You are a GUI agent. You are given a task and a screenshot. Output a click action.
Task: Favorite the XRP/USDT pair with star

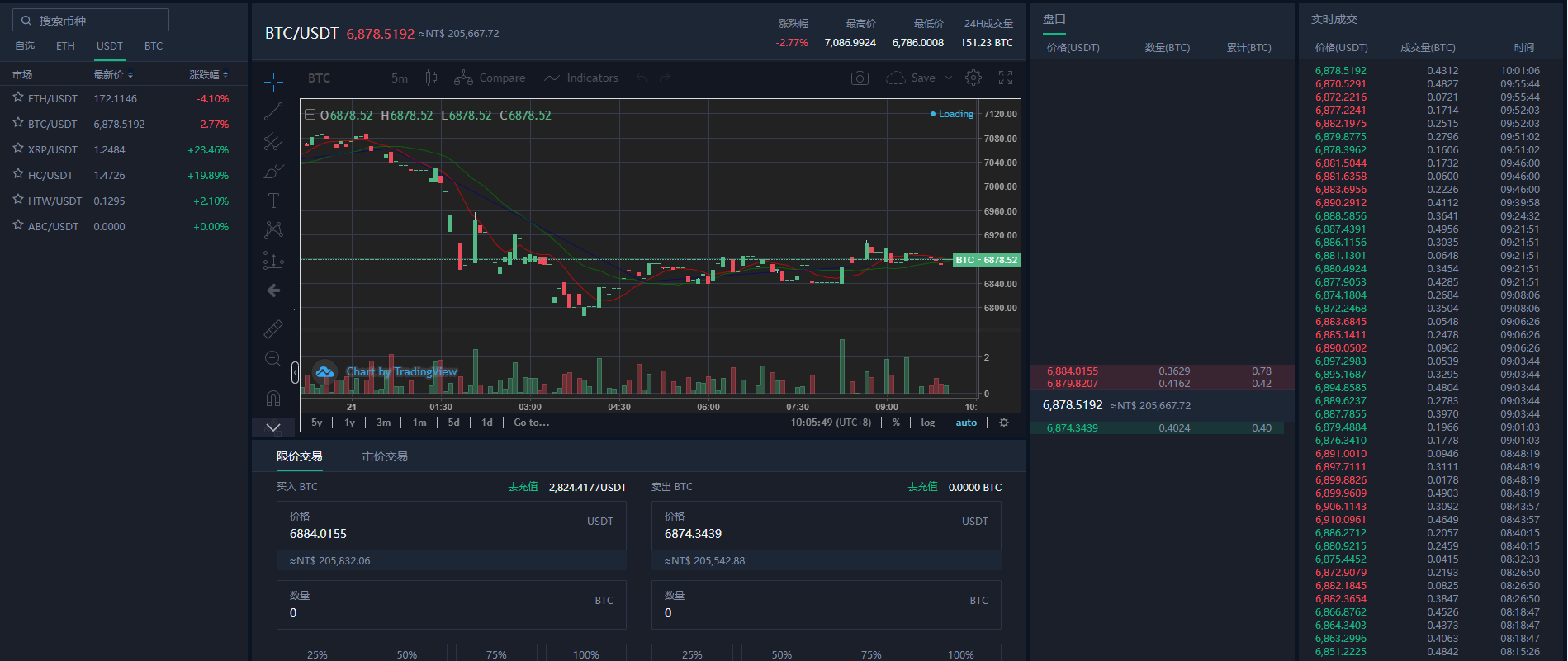coord(18,149)
